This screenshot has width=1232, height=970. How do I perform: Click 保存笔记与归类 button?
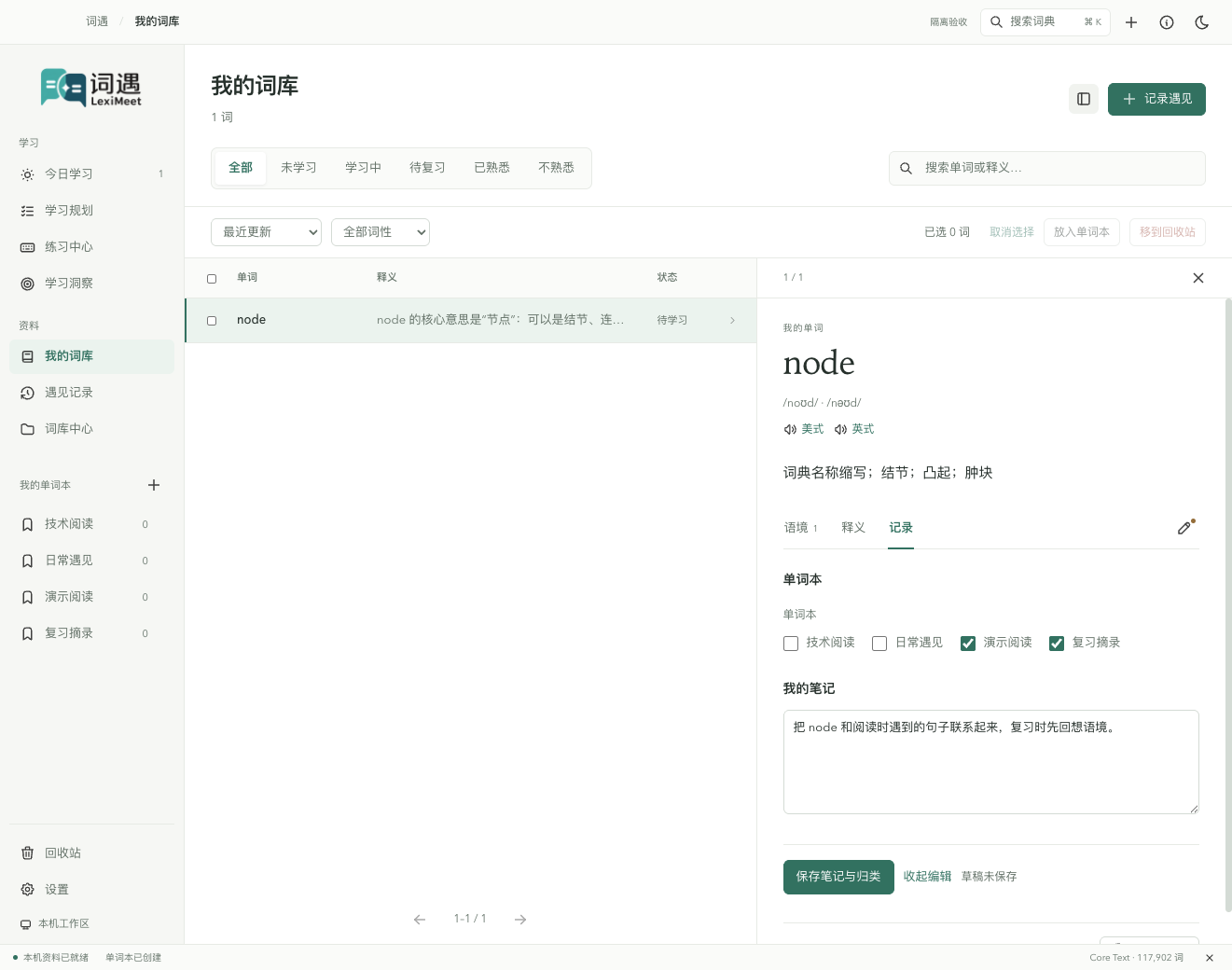838,877
